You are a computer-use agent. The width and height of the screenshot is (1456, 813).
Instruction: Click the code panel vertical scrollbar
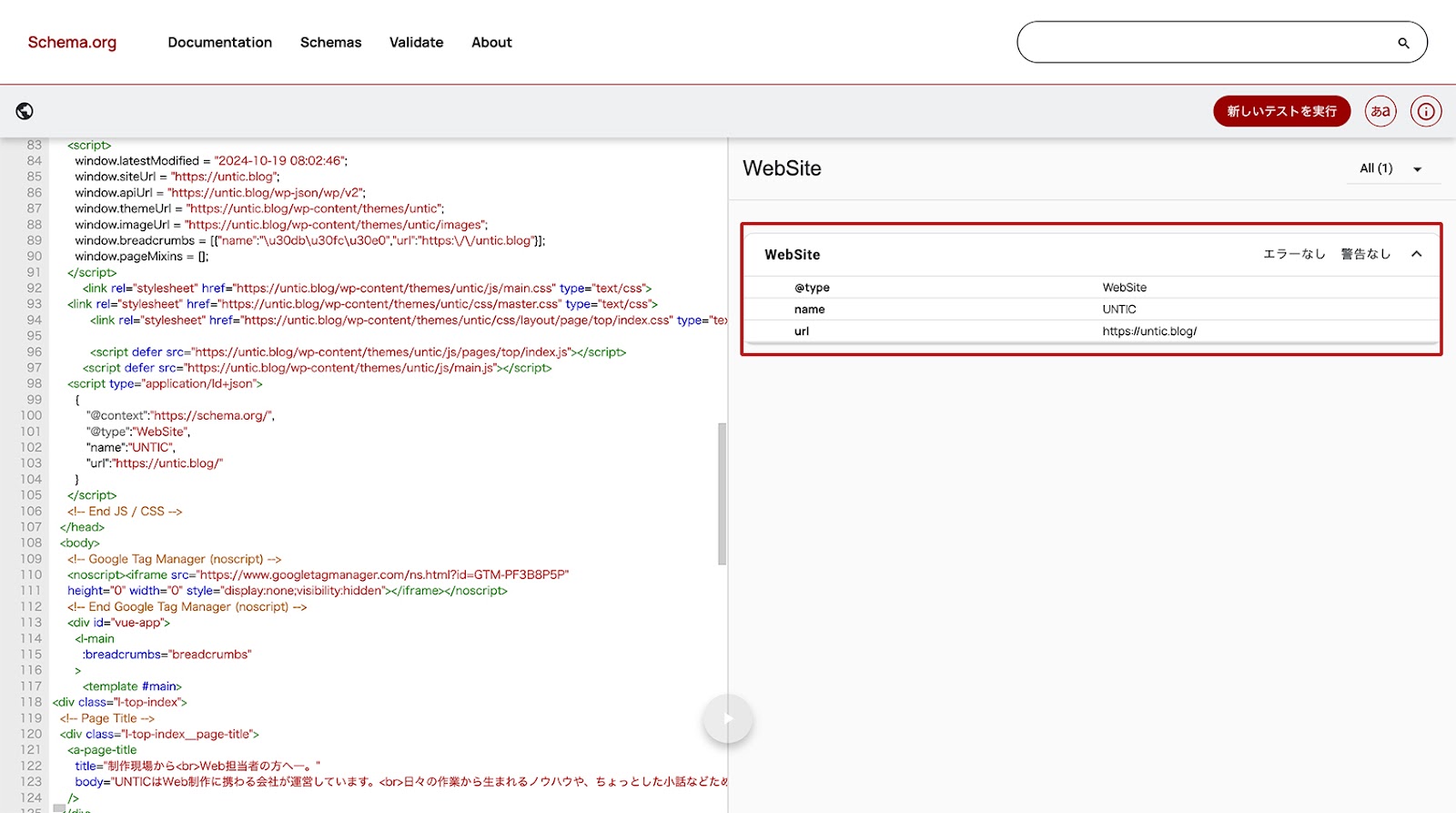pos(723,493)
